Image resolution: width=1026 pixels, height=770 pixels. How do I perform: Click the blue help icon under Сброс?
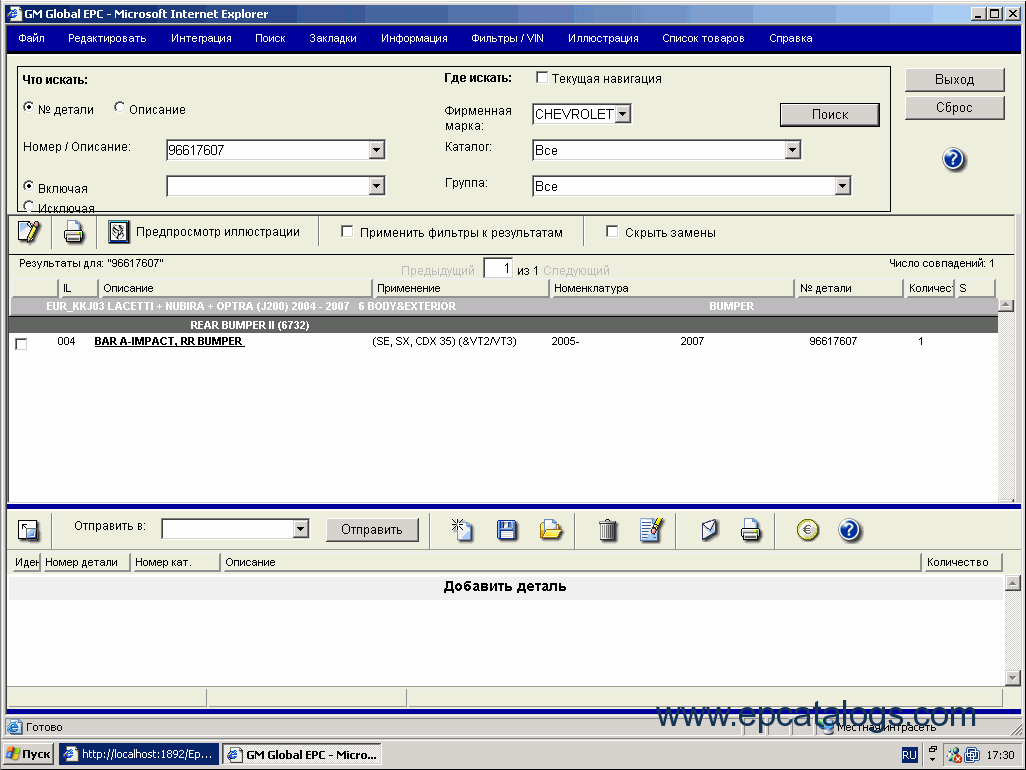954,159
